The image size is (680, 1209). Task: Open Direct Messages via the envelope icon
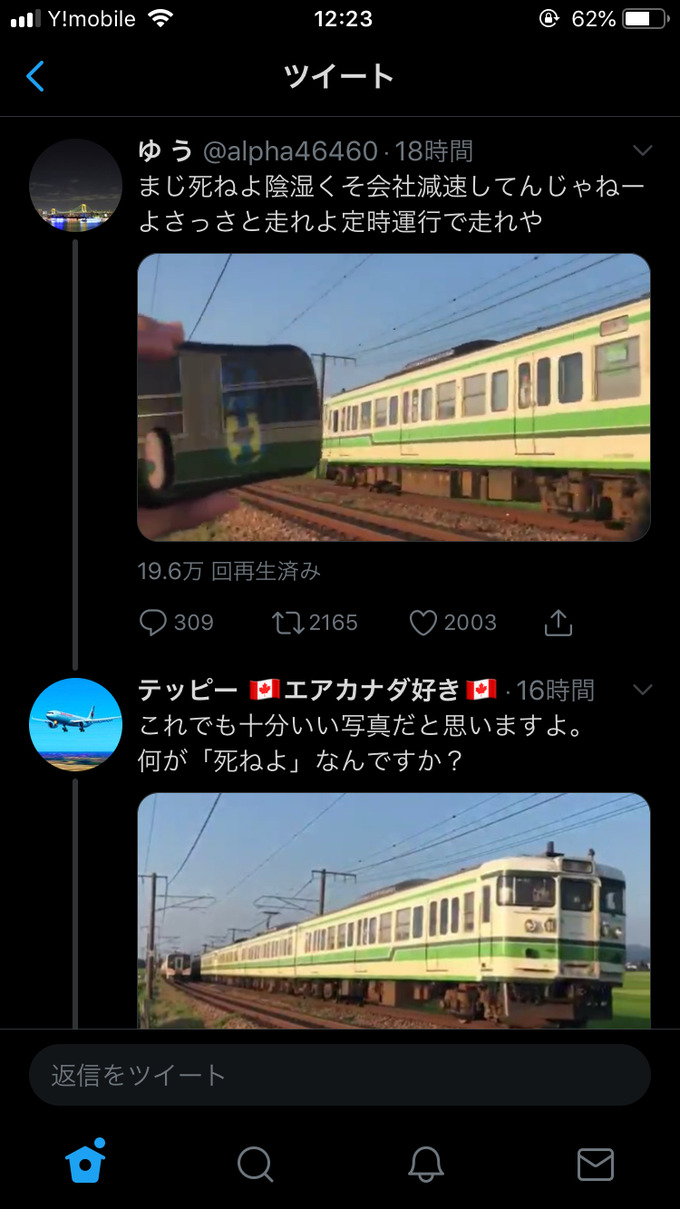tap(595, 1164)
